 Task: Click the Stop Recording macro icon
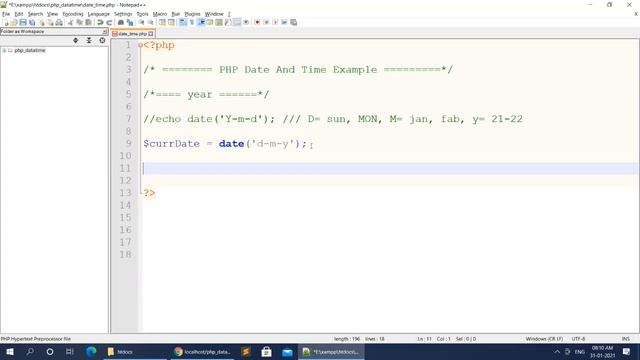click(267, 22)
